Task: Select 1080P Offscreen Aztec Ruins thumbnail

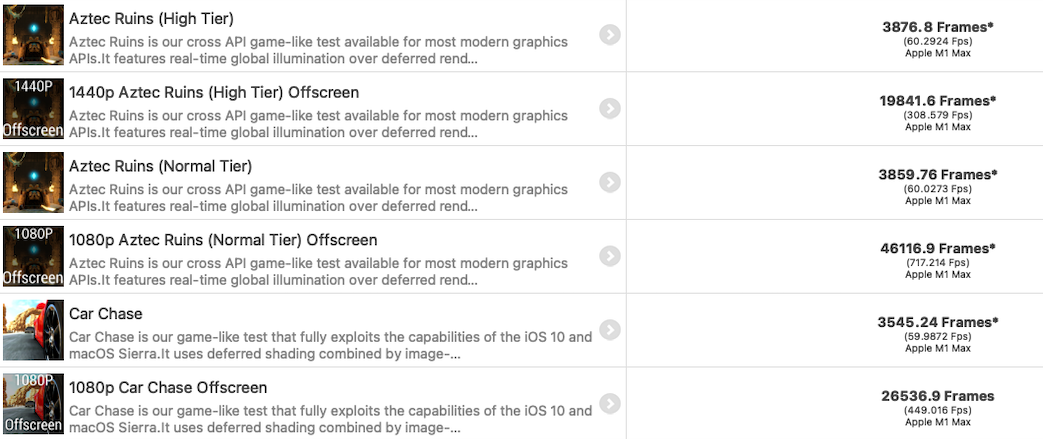Action: [x=33, y=256]
